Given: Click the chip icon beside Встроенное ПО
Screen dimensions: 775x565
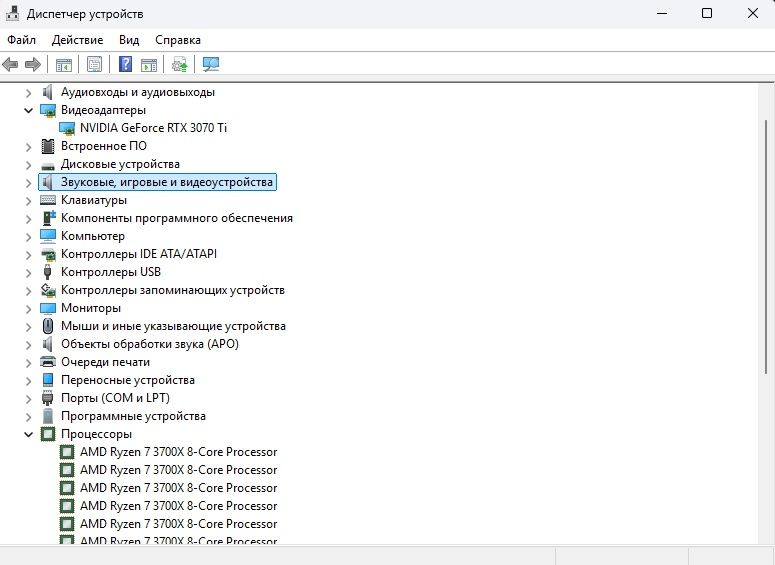Looking at the screenshot, I should click(x=47, y=146).
